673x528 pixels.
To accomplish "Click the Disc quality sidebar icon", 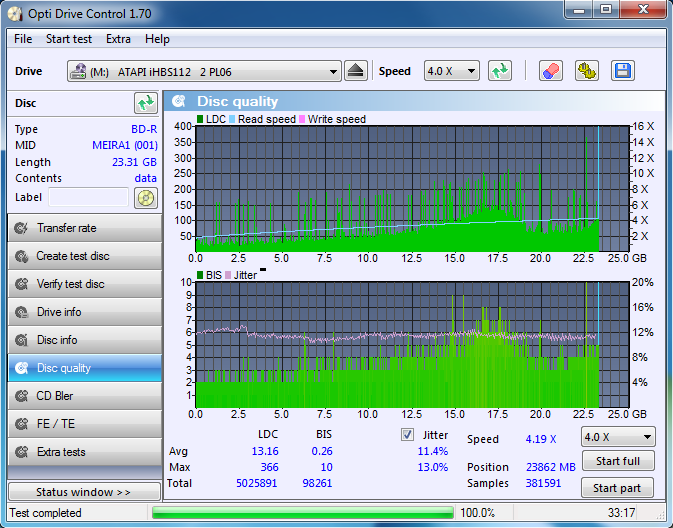I will 21,368.
